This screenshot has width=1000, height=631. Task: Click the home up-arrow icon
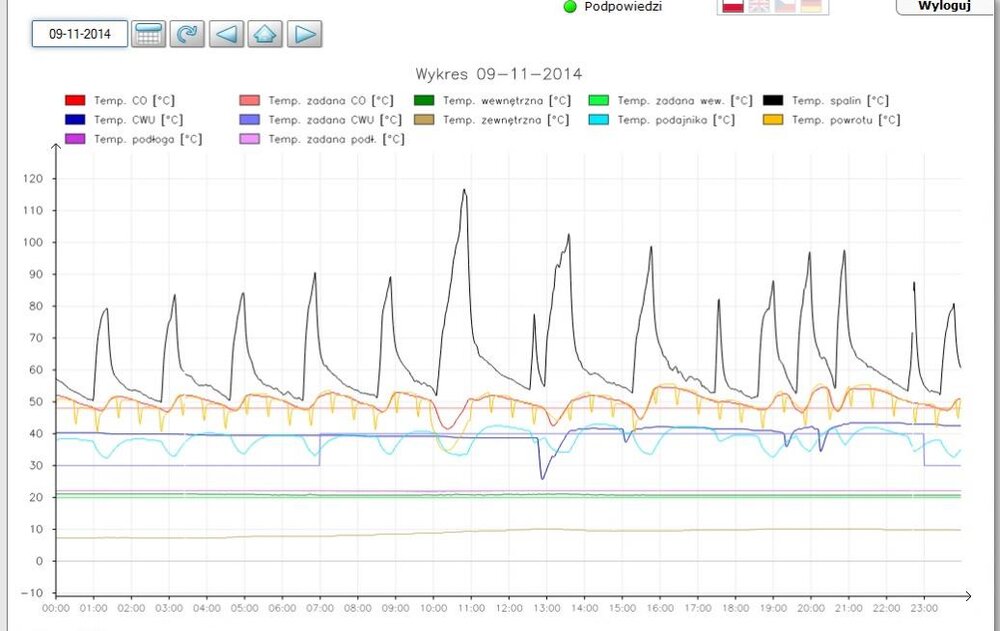pos(265,34)
